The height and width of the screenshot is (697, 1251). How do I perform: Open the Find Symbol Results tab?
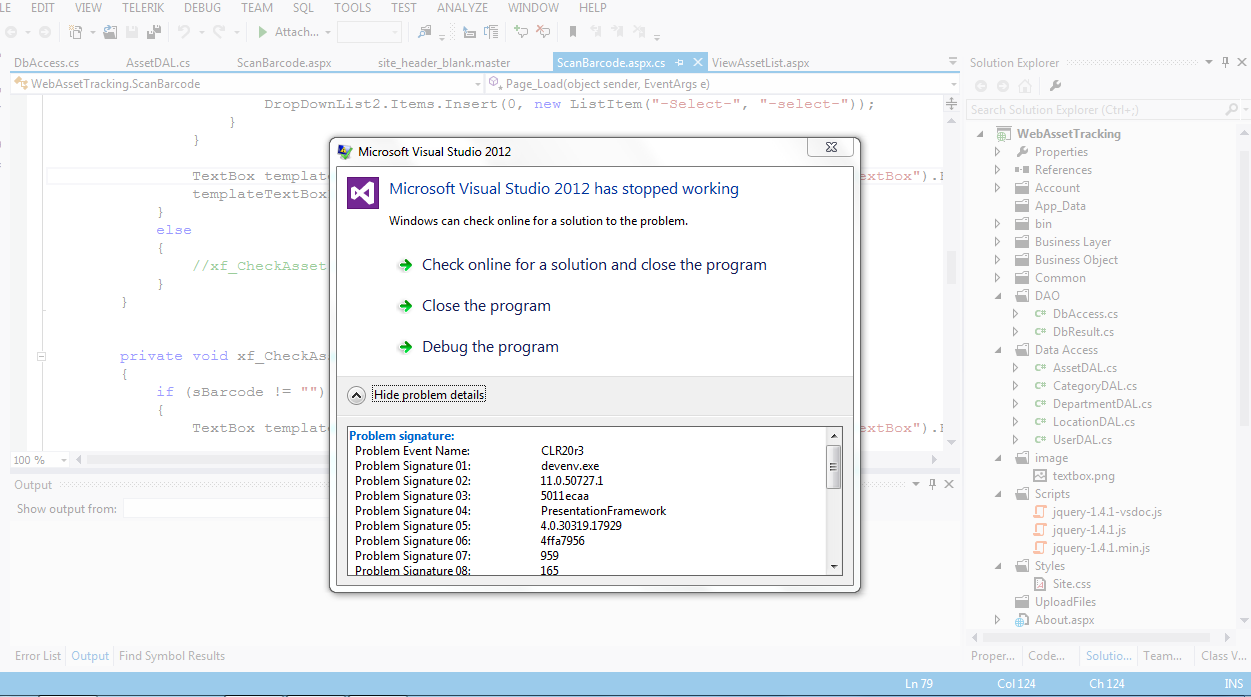(172, 656)
